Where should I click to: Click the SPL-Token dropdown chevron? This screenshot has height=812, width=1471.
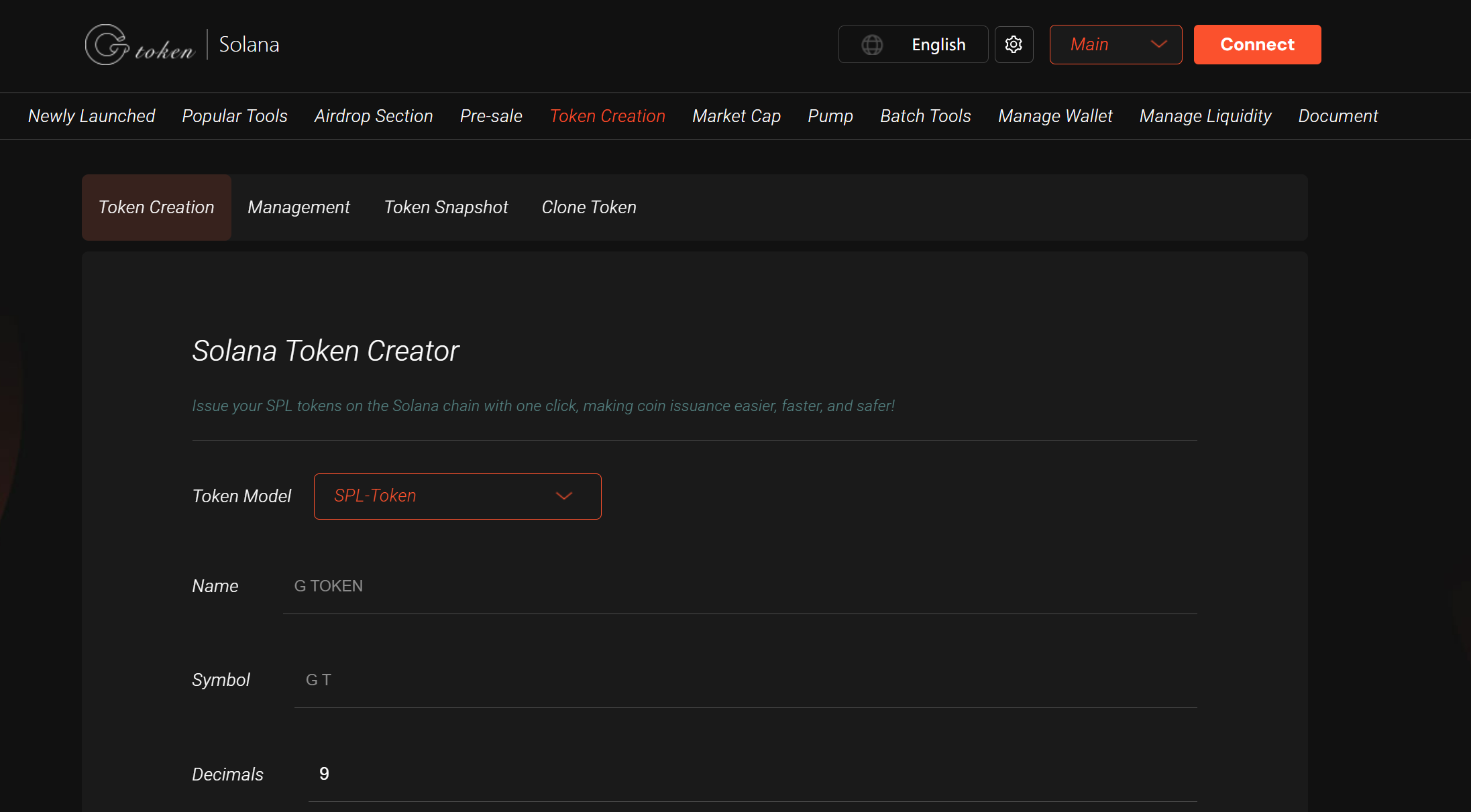pos(564,496)
